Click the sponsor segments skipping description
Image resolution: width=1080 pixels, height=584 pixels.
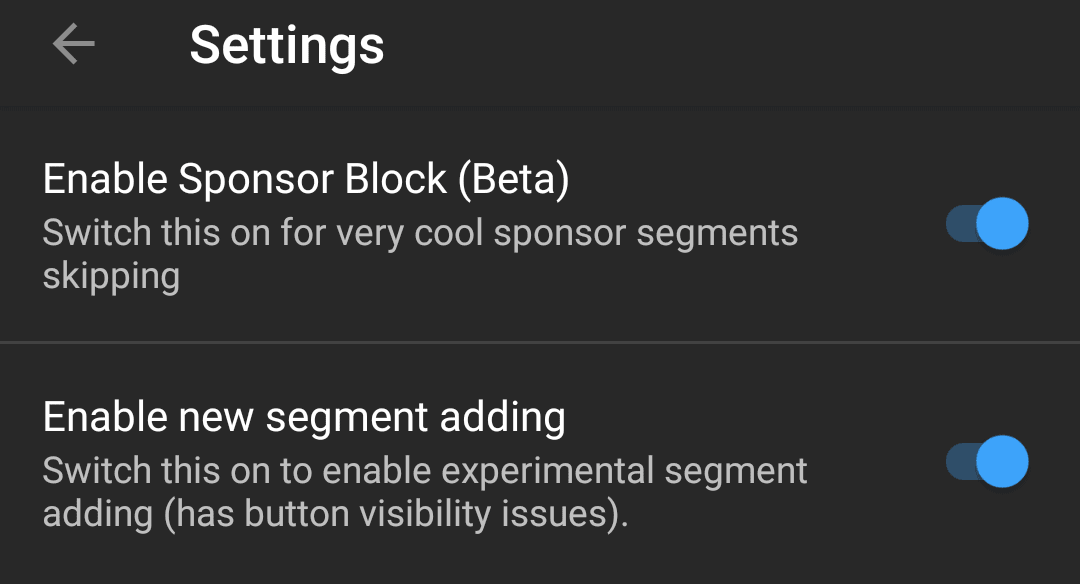click(420, 254)
